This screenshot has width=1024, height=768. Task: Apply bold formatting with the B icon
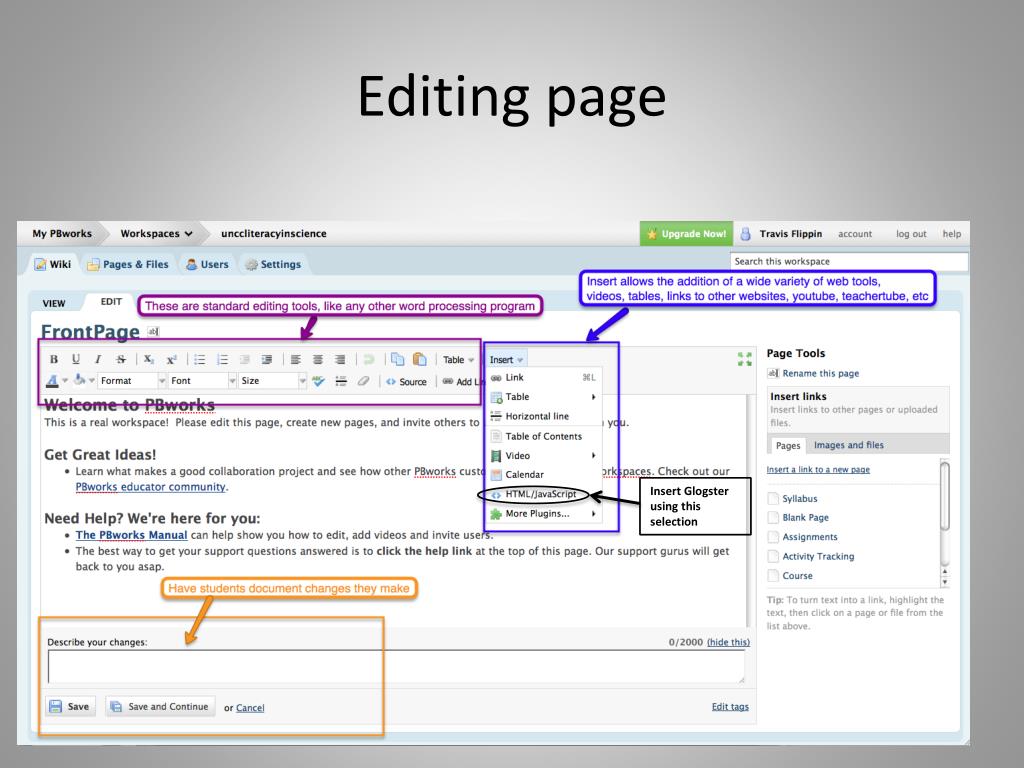coord(54,359)
